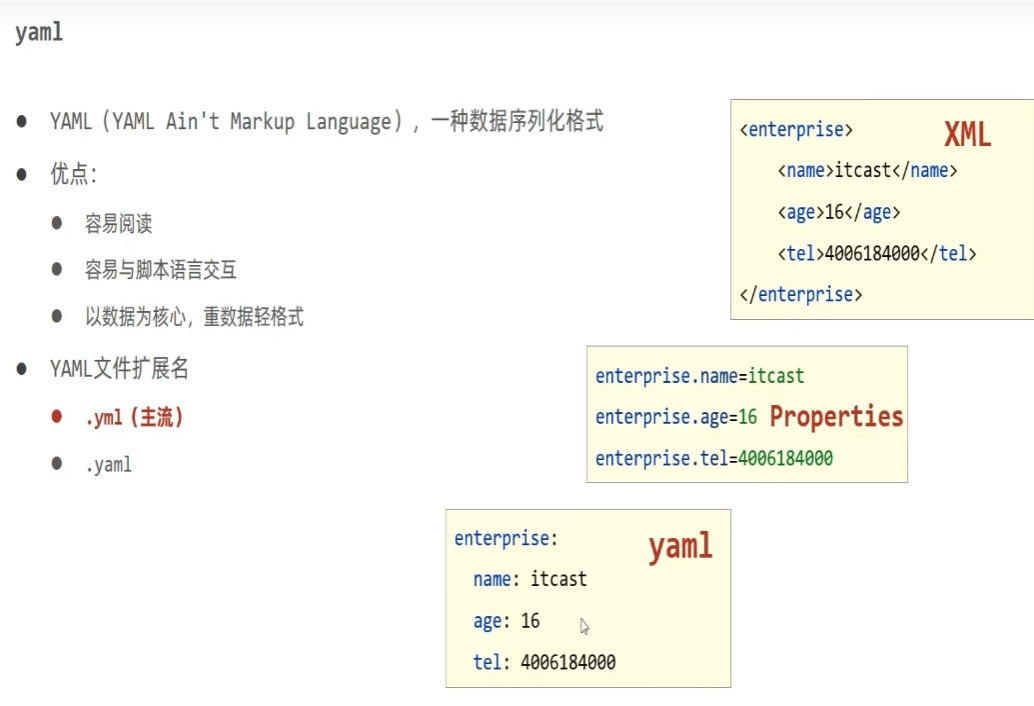1034x706 pixels.
Task: Click the "容易阅读" sub-bullet
Action: point(118,223)
